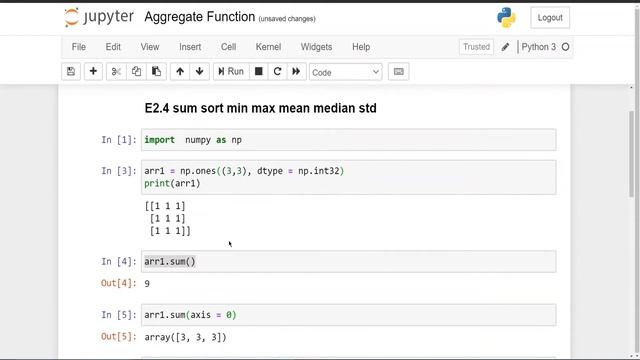Click the Logout button
The width and height of the screenshot is (640, 360).
(550, 18)
